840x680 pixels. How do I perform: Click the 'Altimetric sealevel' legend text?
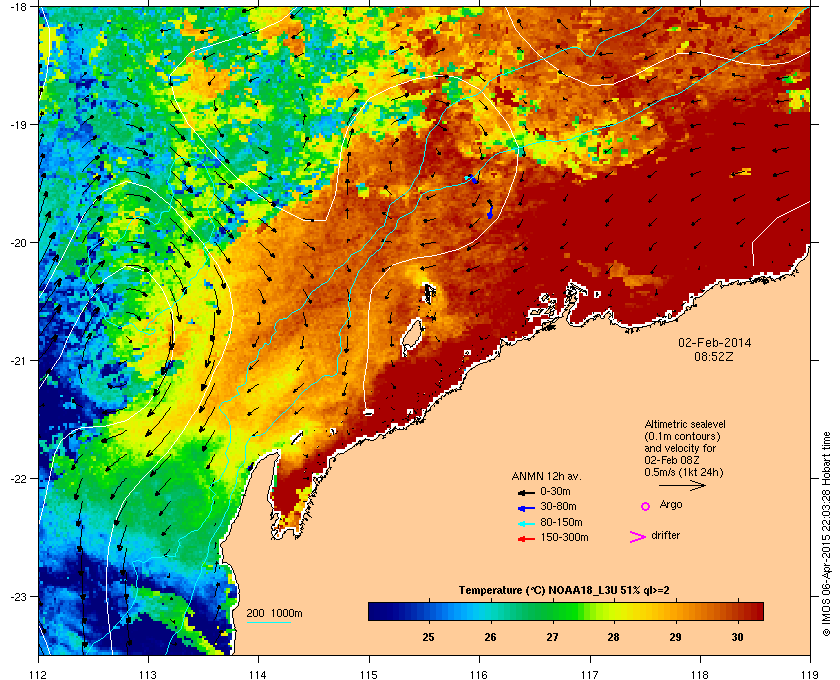[685, 424]
